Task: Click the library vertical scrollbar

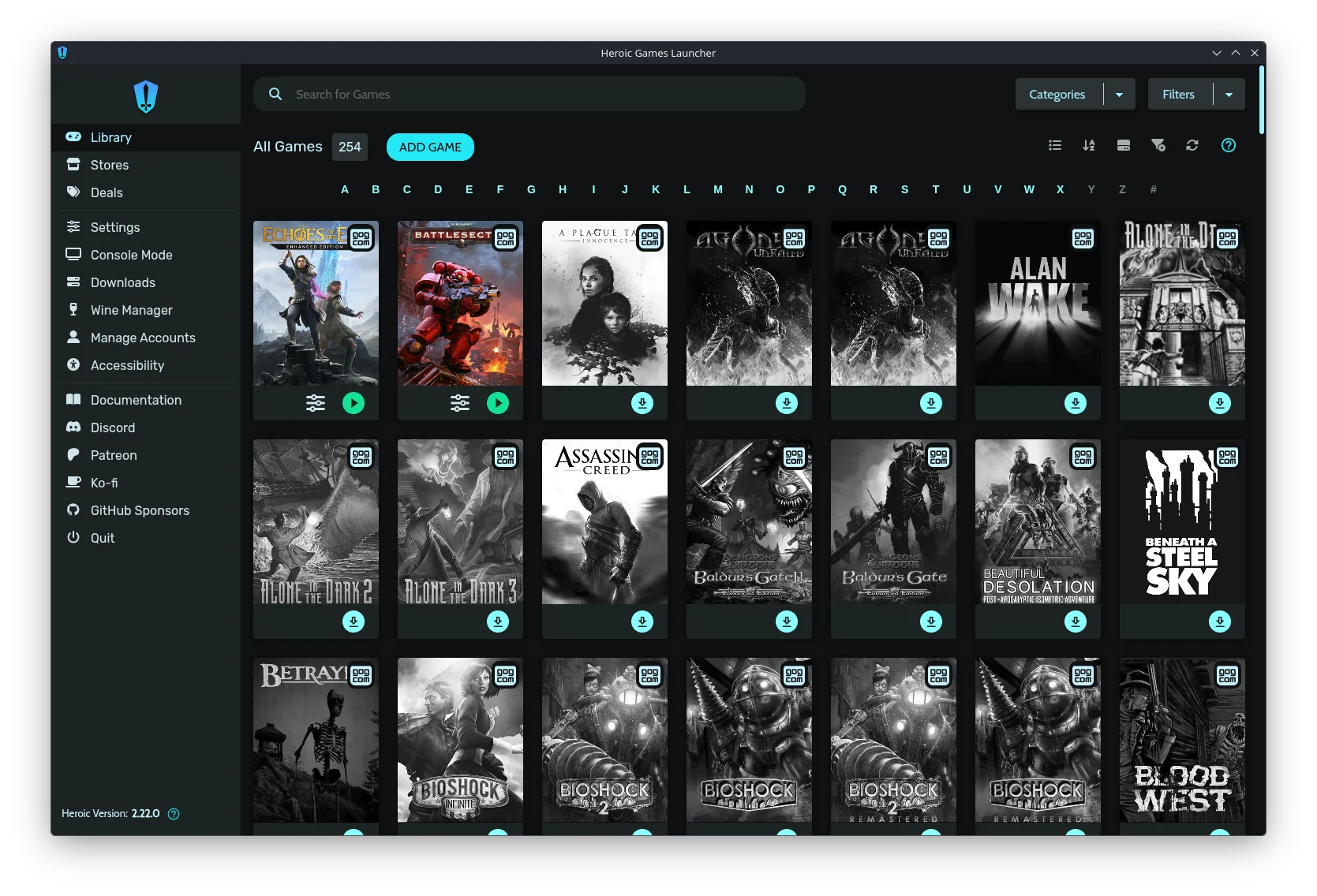Action: point(1262,99)
